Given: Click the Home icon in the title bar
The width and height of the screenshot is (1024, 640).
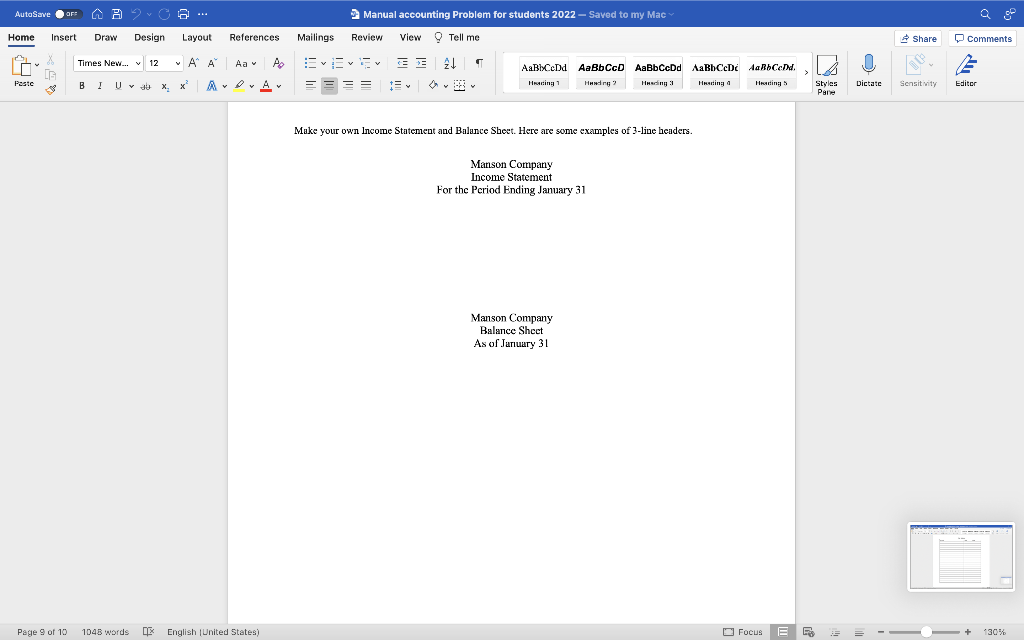Looking at the screenshot, I should click(97, 14).
